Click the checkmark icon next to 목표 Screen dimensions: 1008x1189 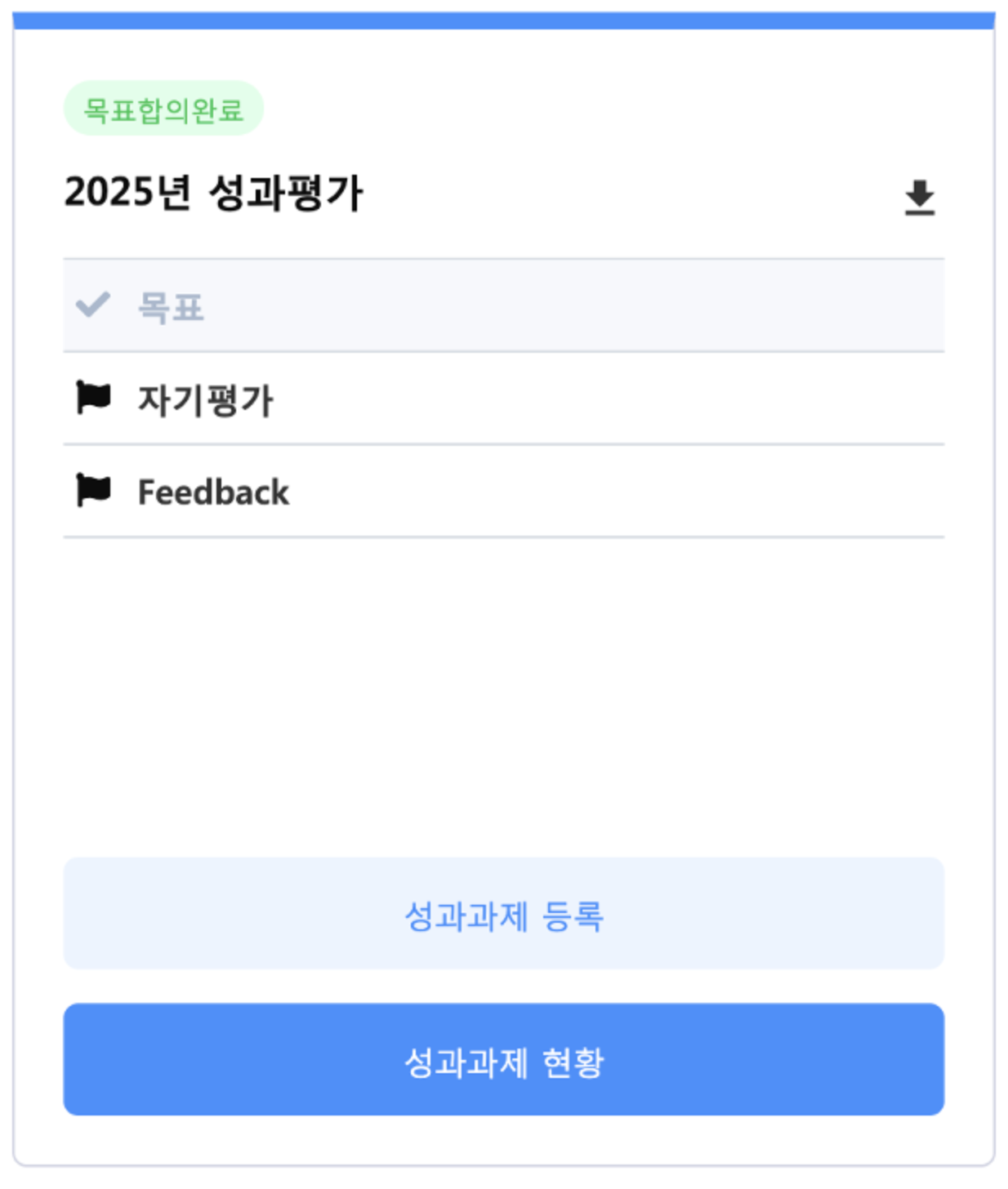(x=92, y=305)
